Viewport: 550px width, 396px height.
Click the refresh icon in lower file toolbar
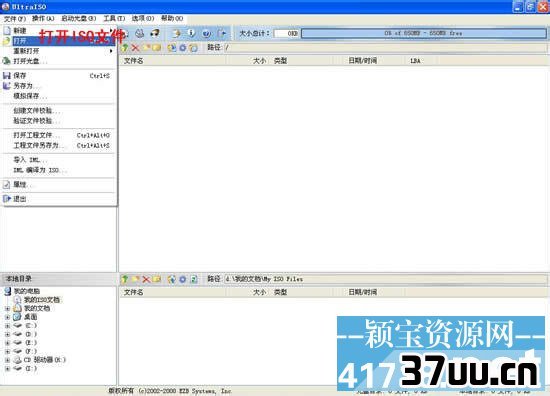click(x=194, y=279)
